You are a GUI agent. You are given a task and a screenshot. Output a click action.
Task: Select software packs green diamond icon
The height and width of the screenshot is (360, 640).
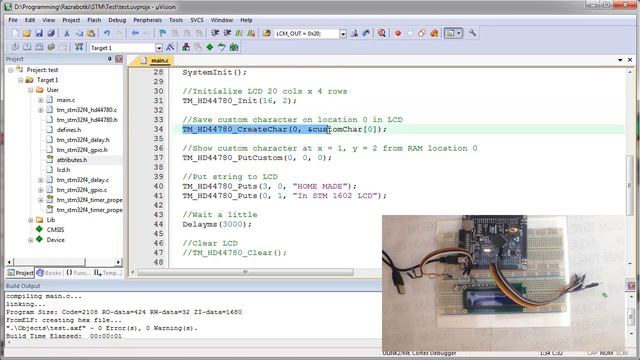[210, 47]
